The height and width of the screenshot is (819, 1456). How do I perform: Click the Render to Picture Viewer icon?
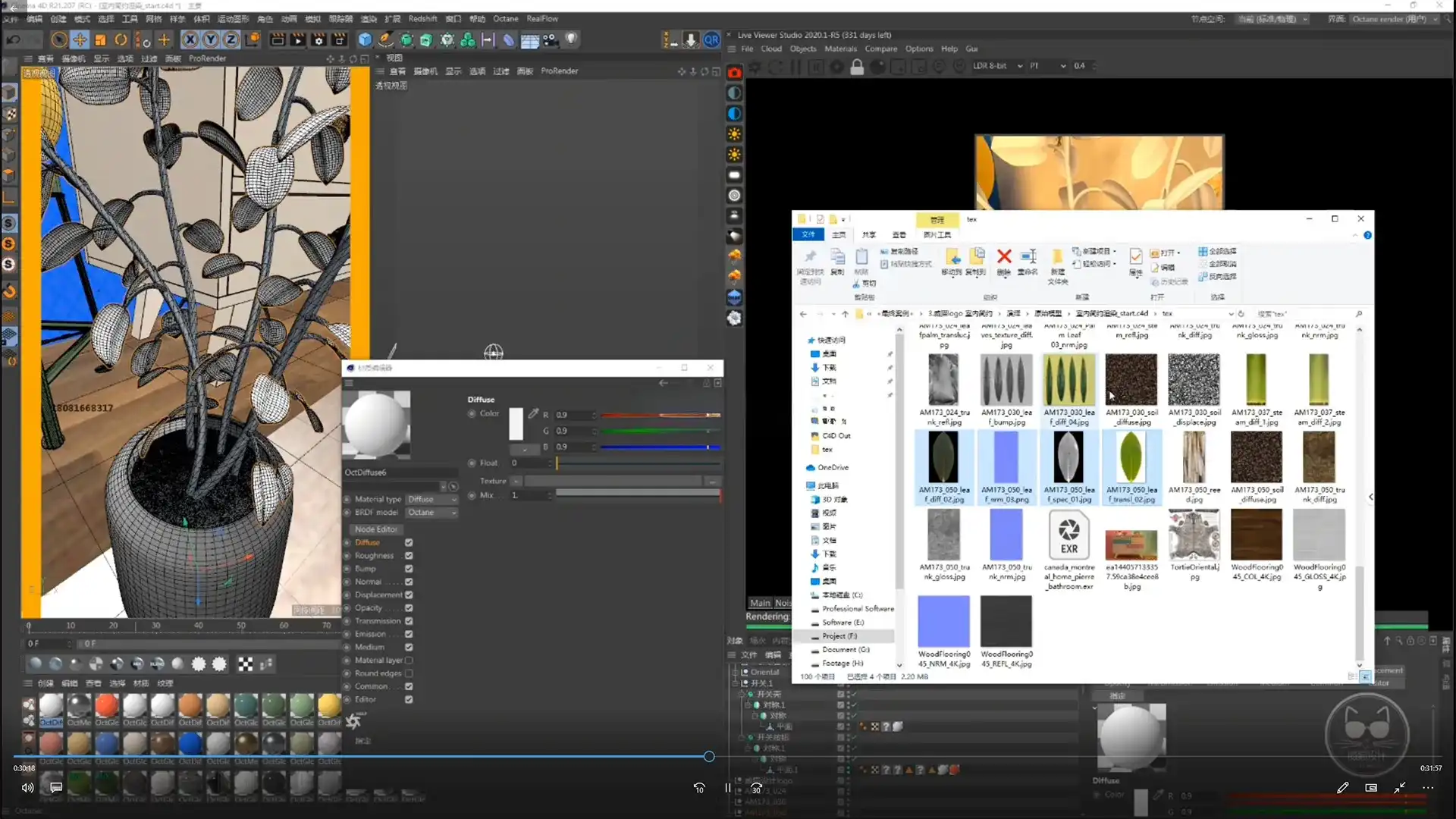tap(297, 39)
